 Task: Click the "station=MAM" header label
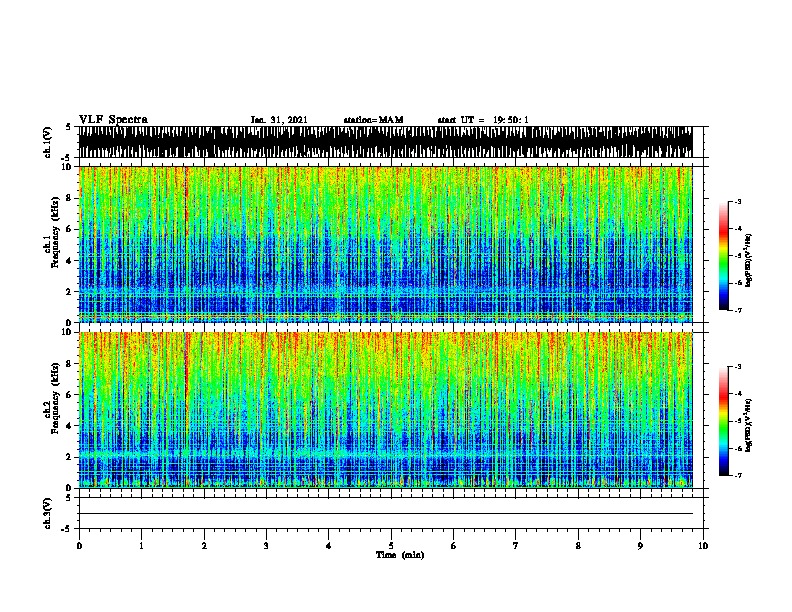tap(373, 120)
